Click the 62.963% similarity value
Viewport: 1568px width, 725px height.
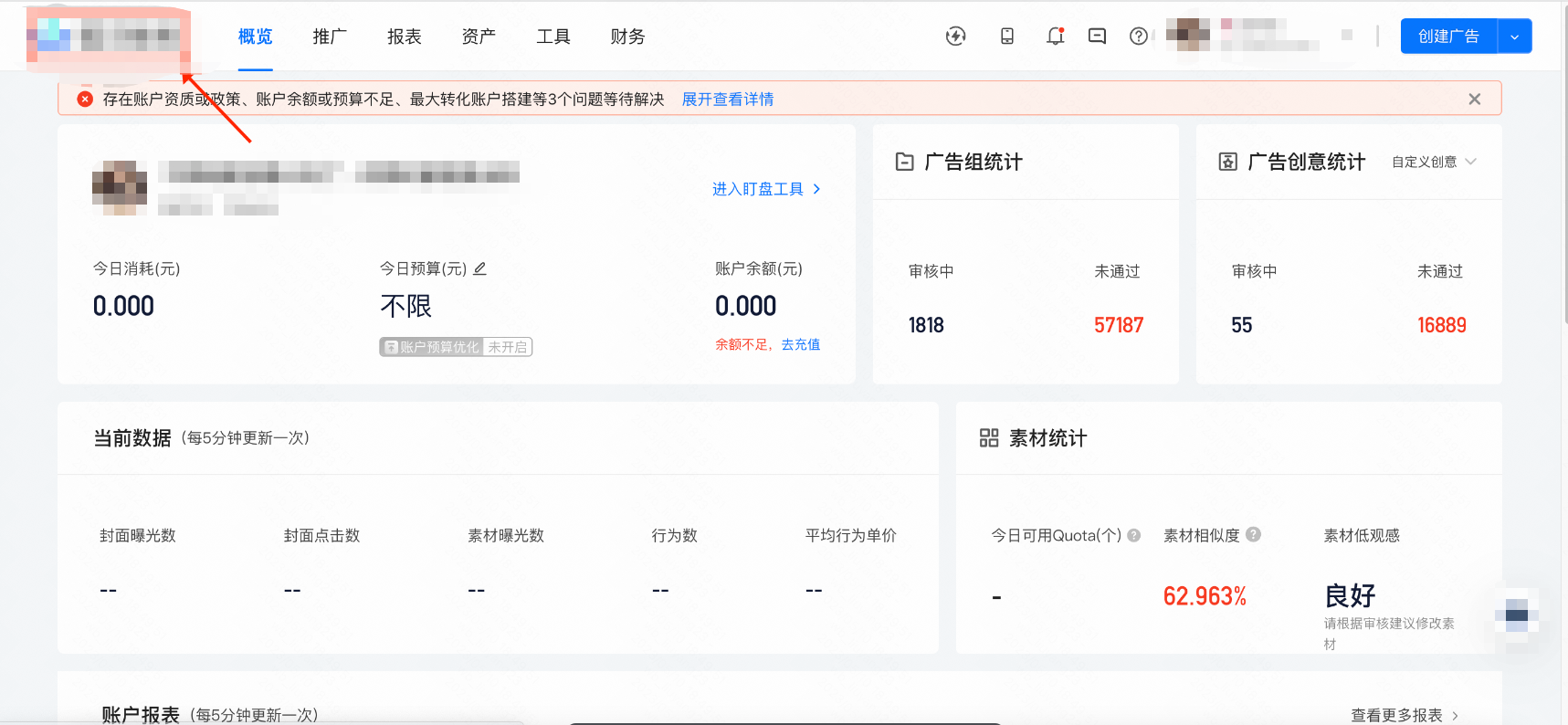point(1205,596)
